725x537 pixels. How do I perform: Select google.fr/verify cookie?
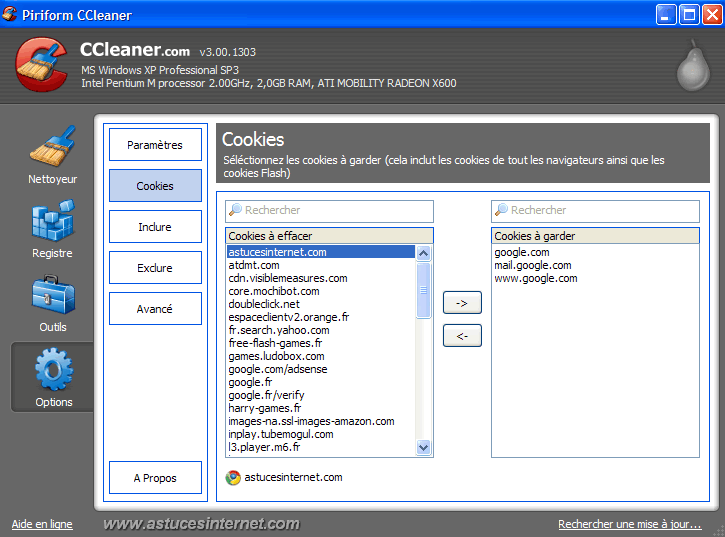click(321, 395)
